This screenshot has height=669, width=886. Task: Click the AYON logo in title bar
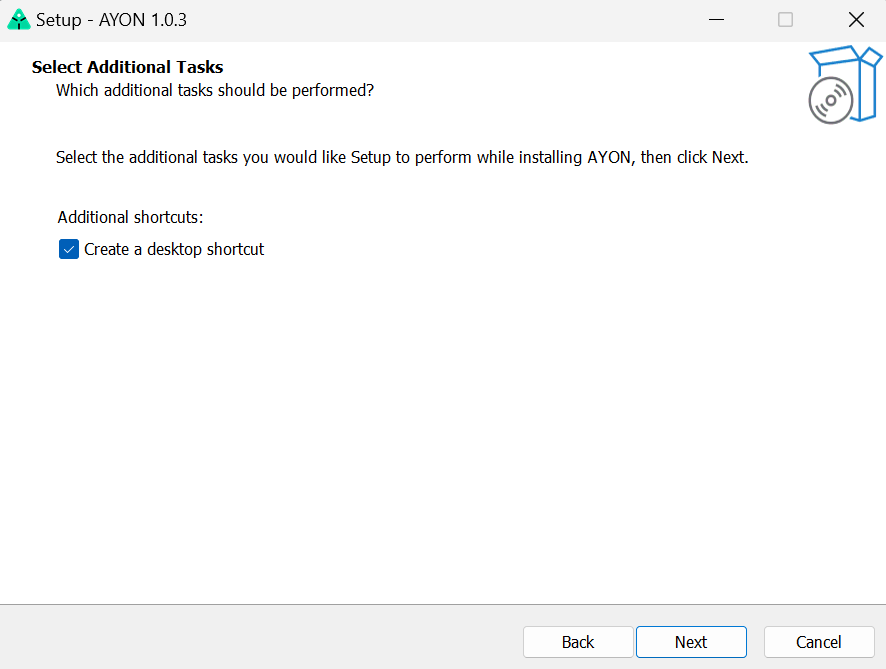(19, 20)
